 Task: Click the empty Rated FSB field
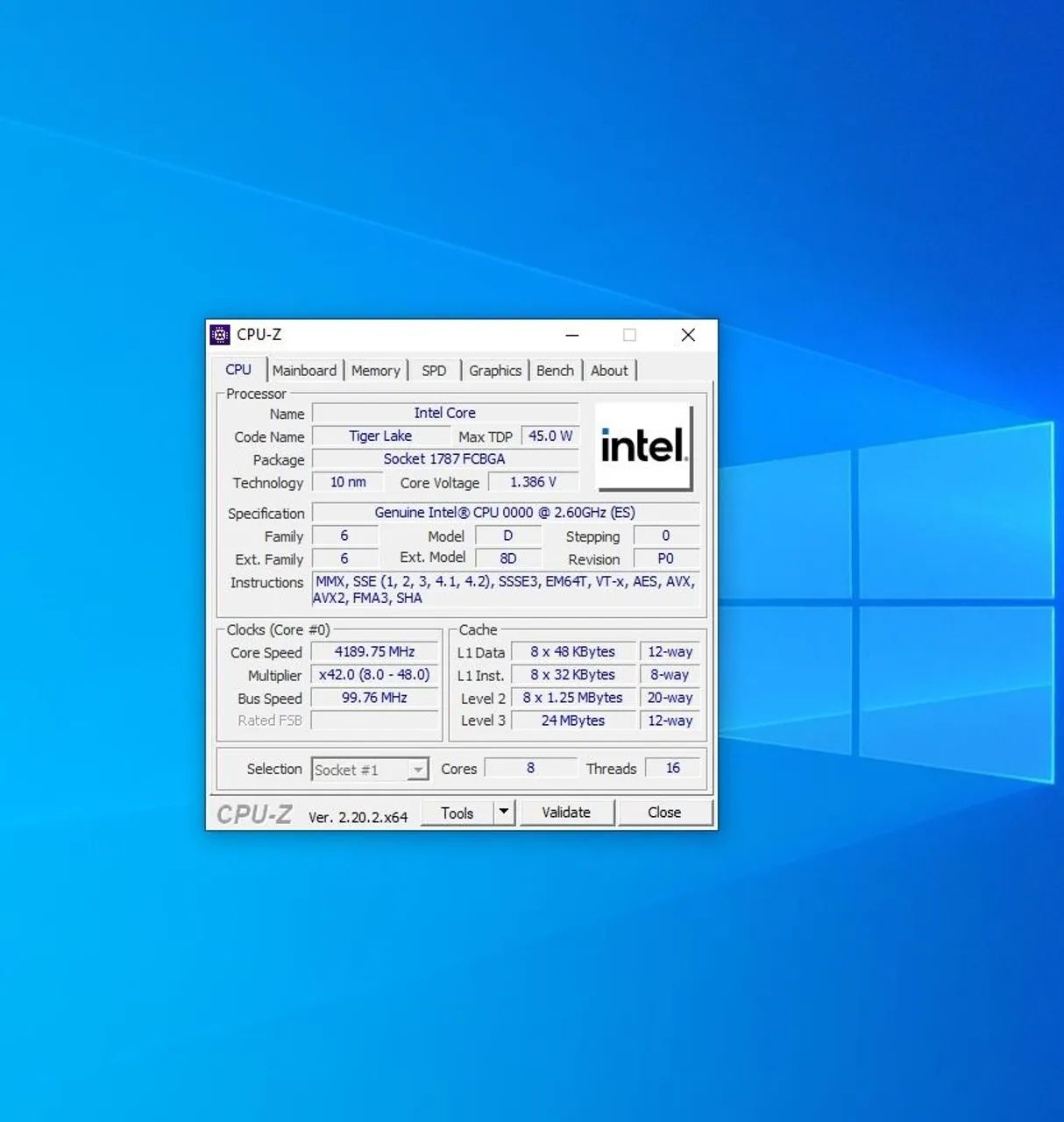[374, 721]
